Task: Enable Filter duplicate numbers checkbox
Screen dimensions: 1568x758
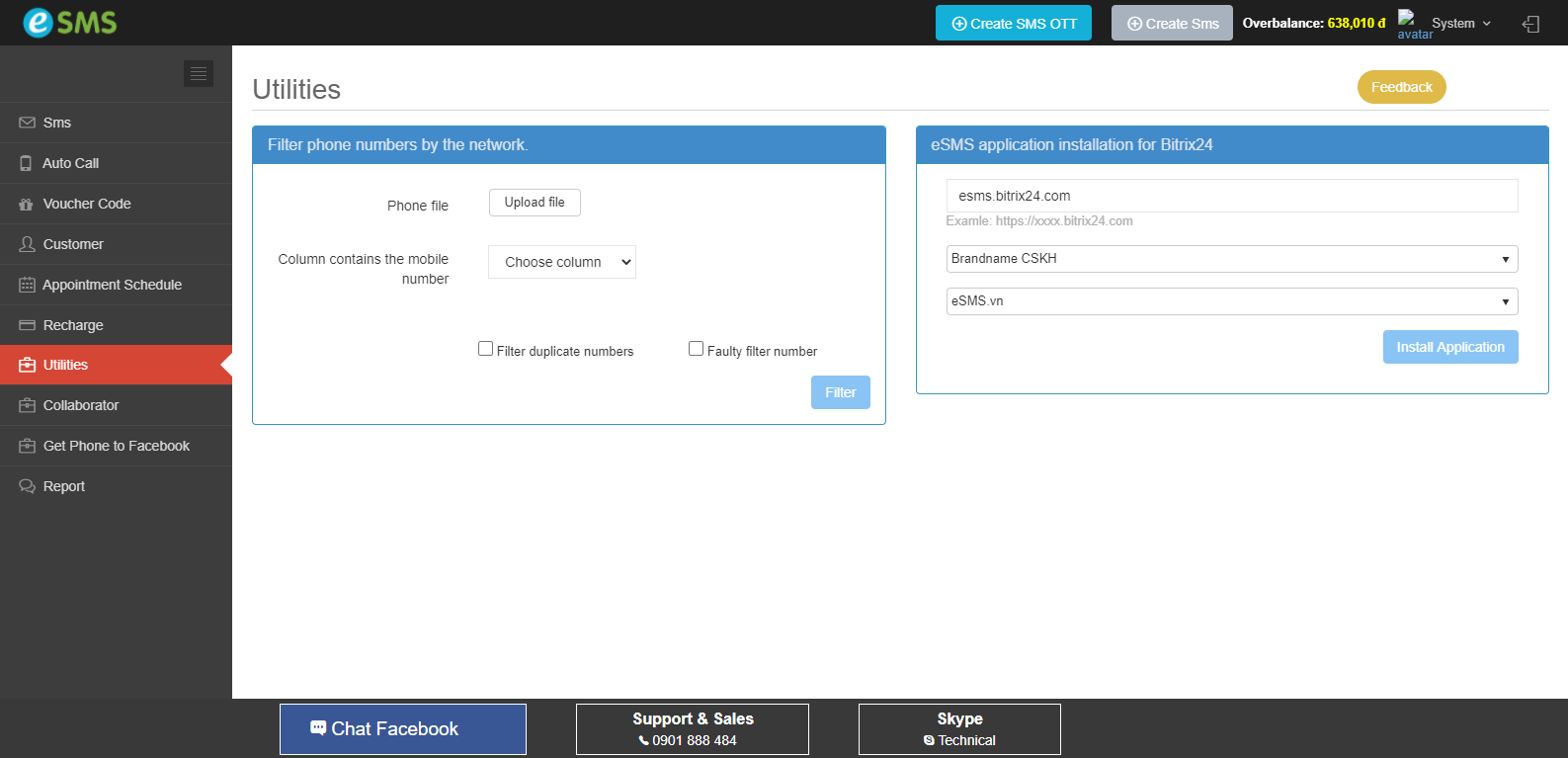Action: coord(485,349)
